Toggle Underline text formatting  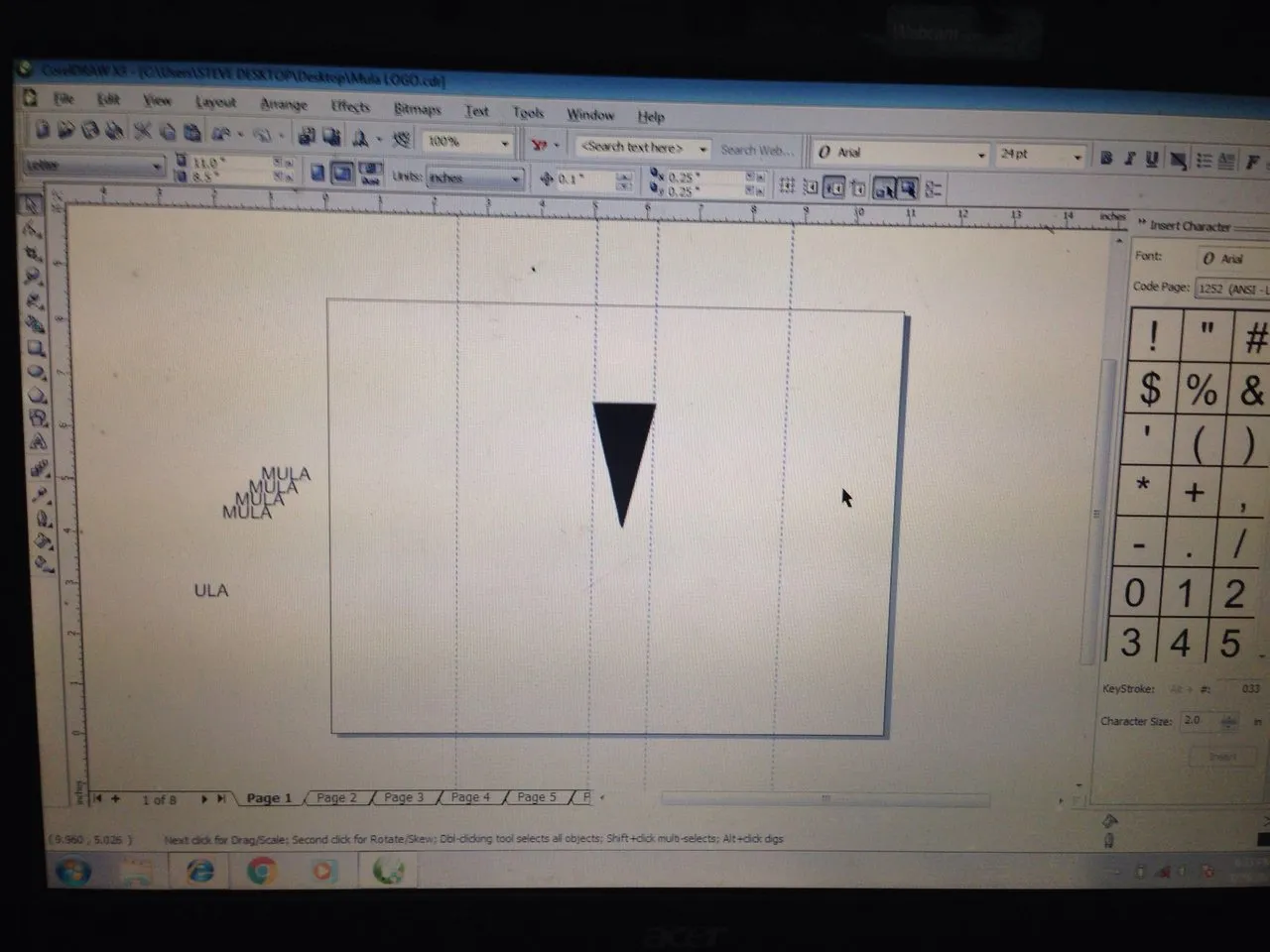pos(1152,160)
